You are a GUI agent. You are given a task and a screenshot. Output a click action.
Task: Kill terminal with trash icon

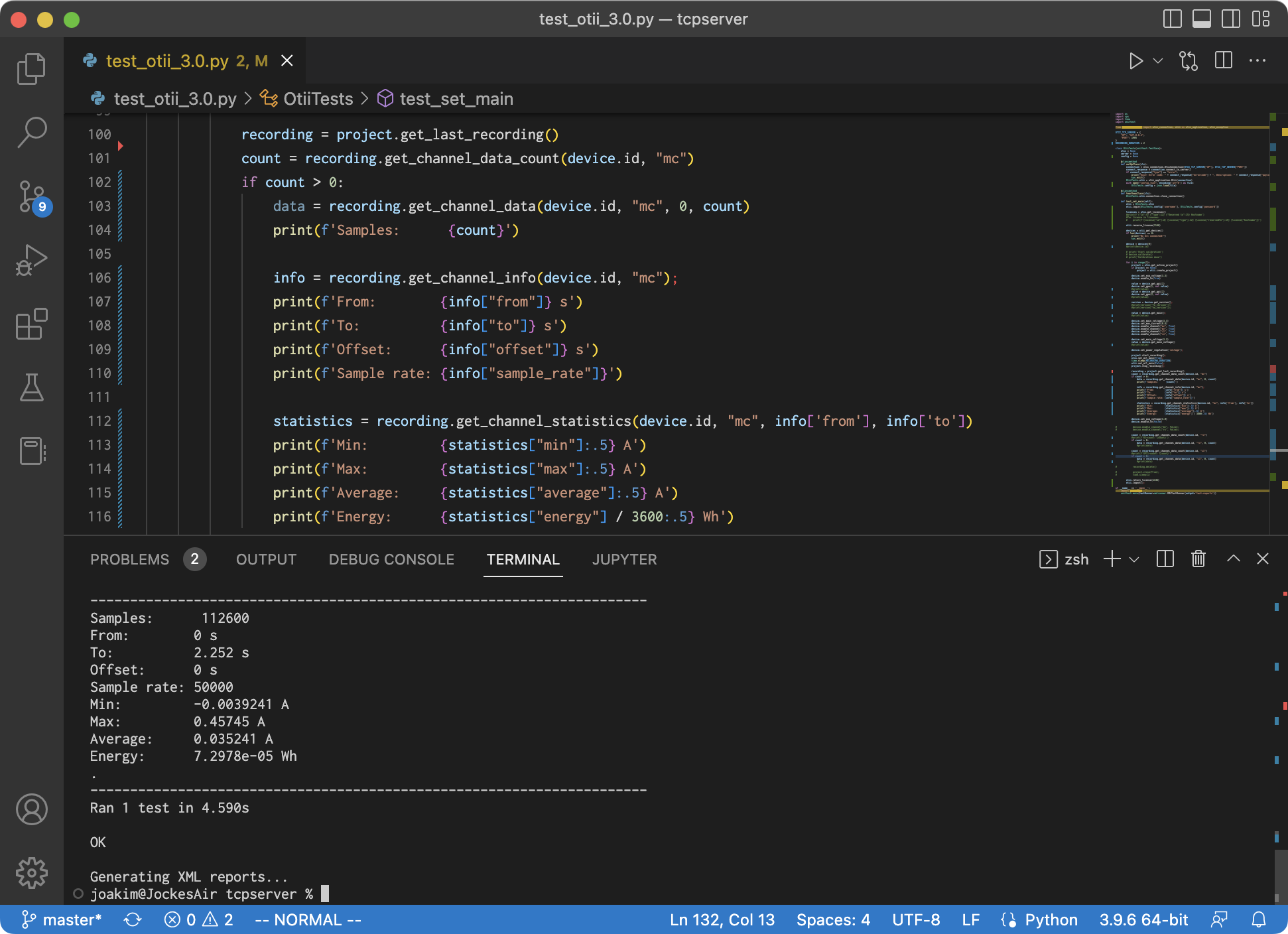coord(1198,559)
